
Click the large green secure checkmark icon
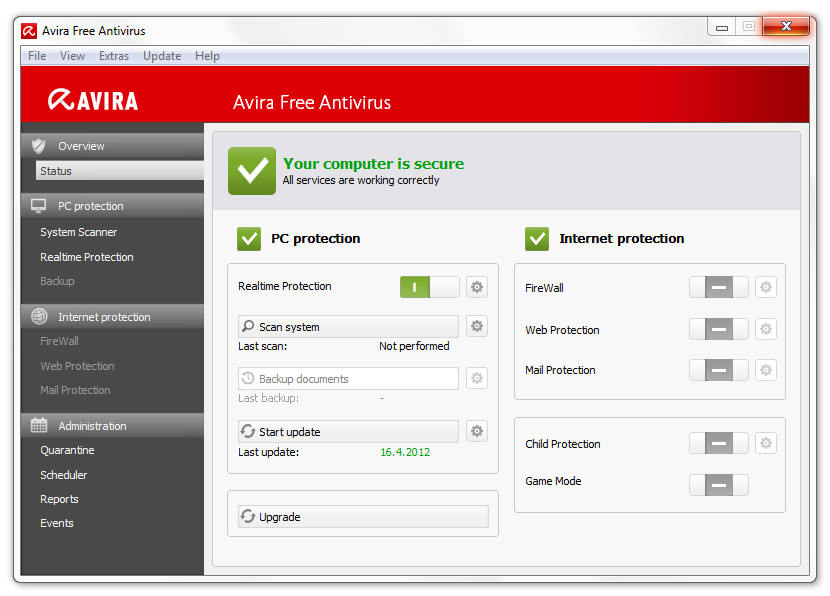(252, 171)
